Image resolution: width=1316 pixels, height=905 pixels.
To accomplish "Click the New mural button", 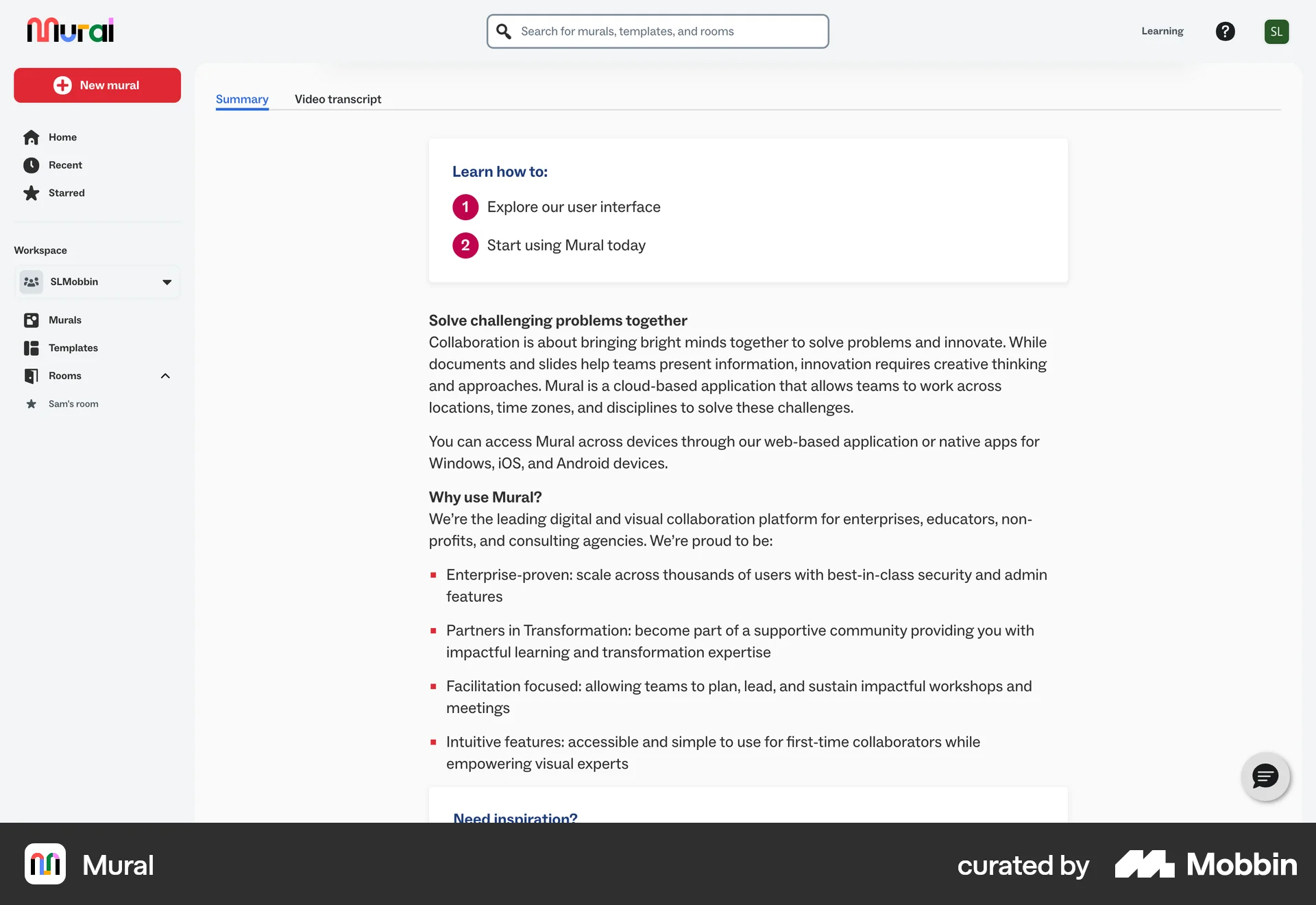I will [97, 85].
